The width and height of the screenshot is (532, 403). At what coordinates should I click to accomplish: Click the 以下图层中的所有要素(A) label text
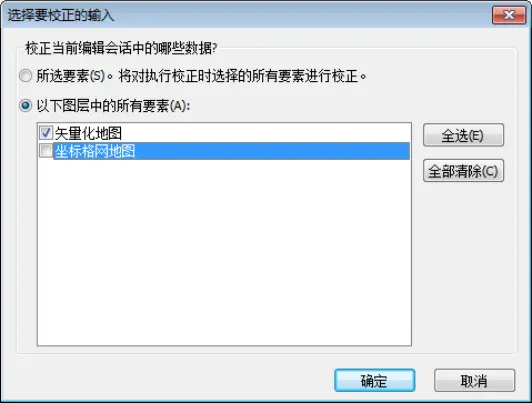[x=113, y=106]
